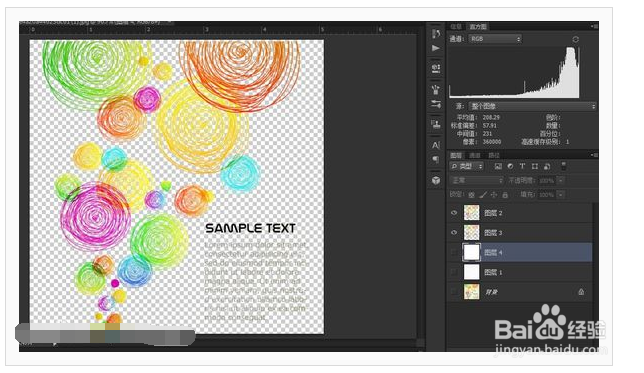Click the mean value 208.29 in histogram
Image resolution: width=644 pixels, height=373 pixels.
(491, 117)
